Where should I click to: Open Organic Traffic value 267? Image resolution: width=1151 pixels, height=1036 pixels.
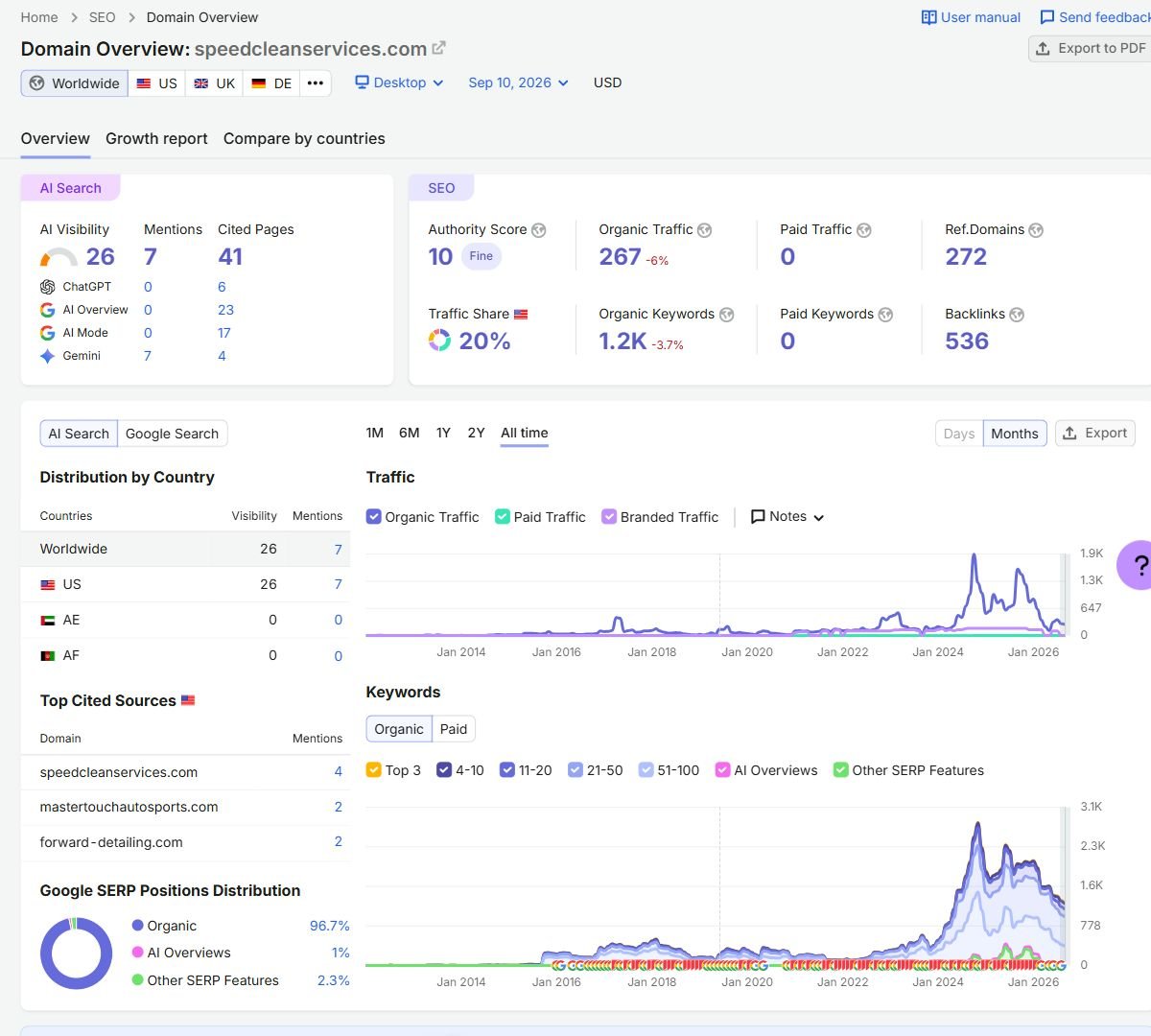[620, 257]
